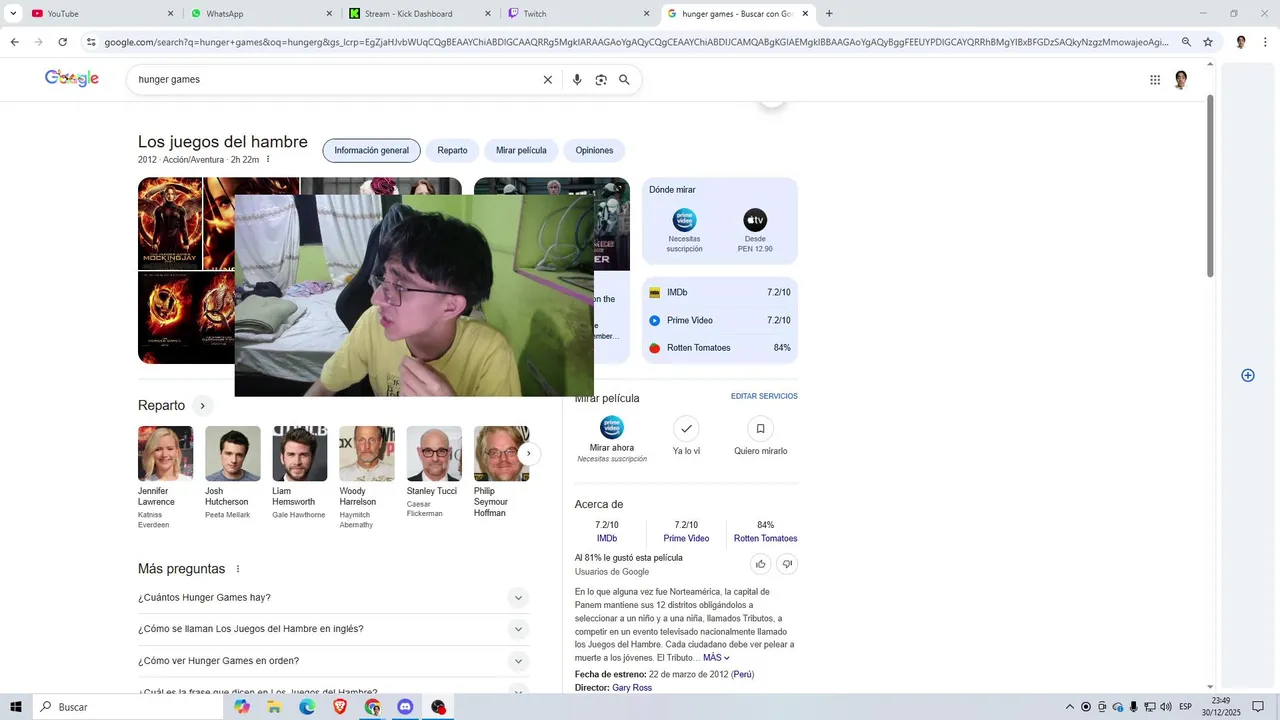
Task: Click Windows taskbar Buscar search box
Action: point(128,707)
